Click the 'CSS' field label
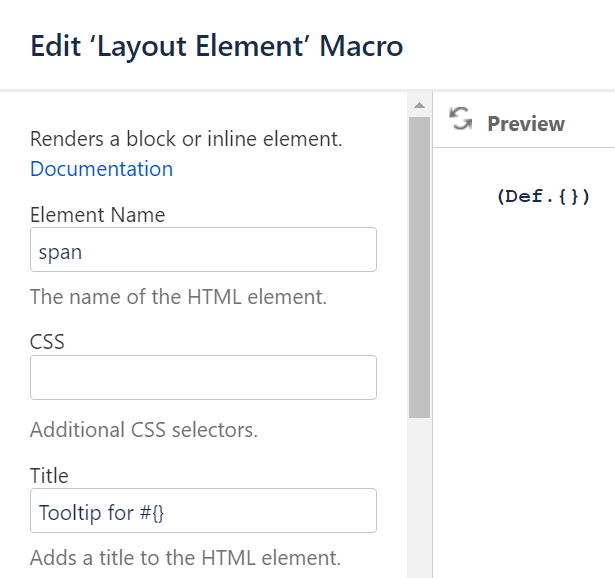 (x=47, y=342)
